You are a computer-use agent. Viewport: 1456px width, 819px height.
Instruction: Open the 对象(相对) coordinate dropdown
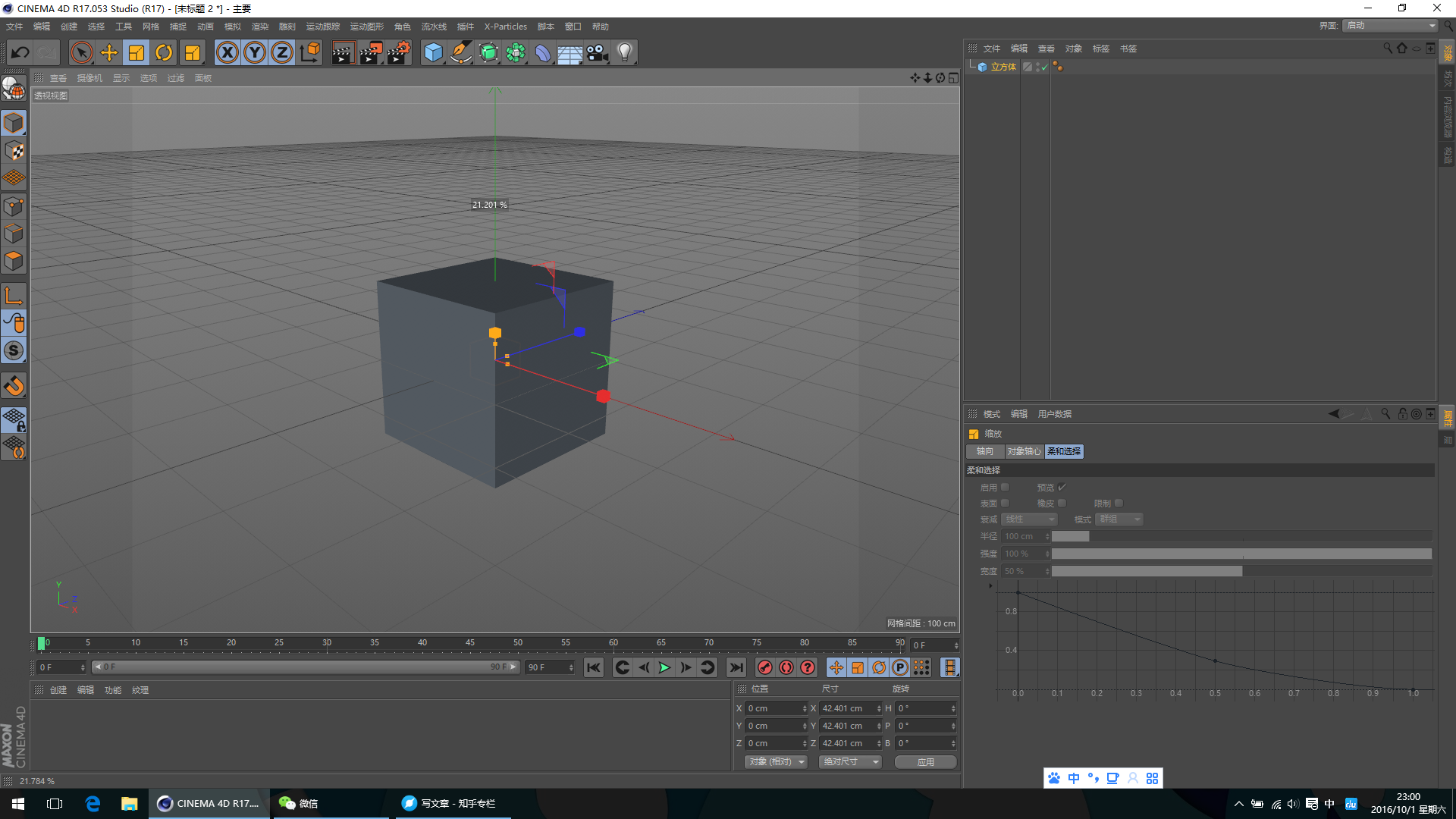tap(775, 761)
